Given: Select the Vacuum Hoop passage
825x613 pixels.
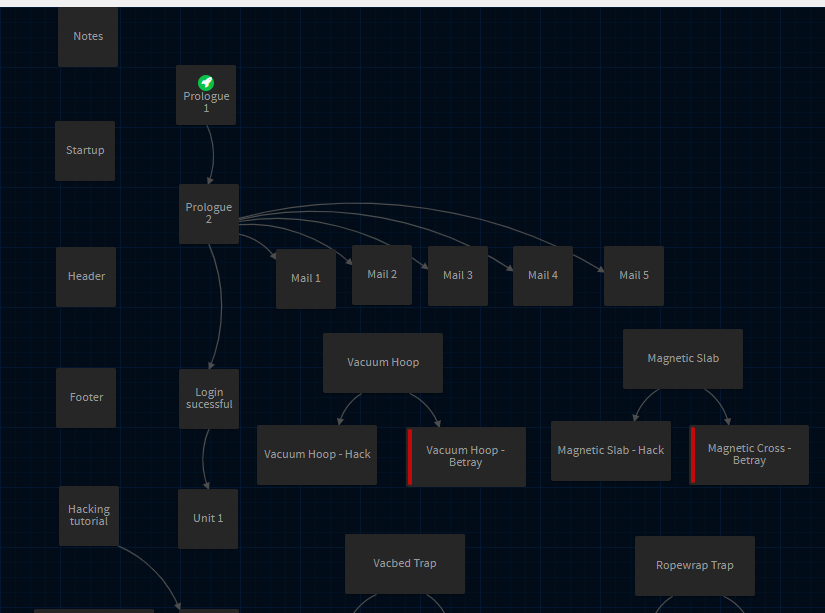Looking at the screenshot, I should tap(383, 363).
